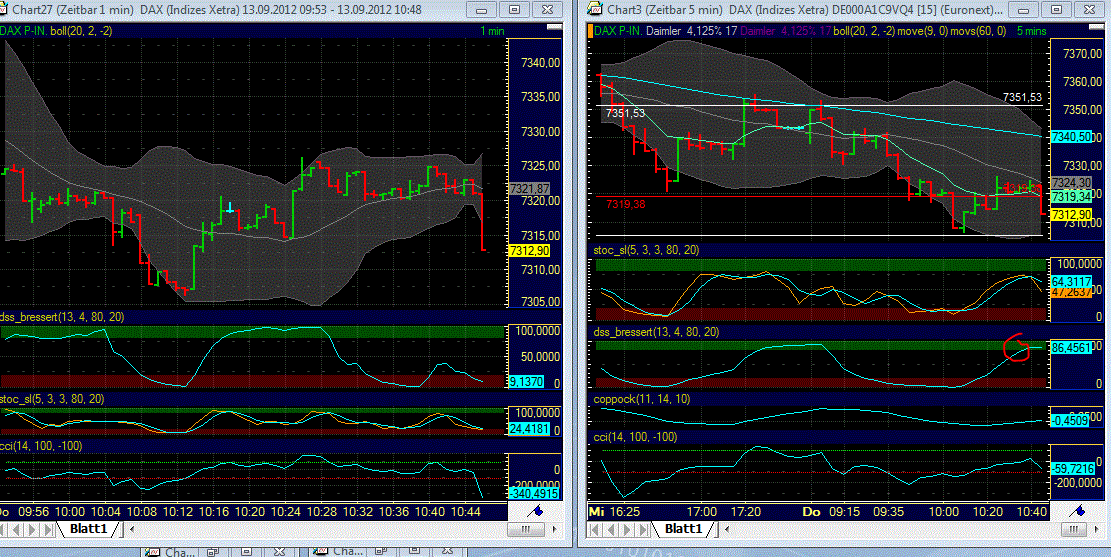
Task: Click the -340,4915 cci value
Action: coord(534,493)
